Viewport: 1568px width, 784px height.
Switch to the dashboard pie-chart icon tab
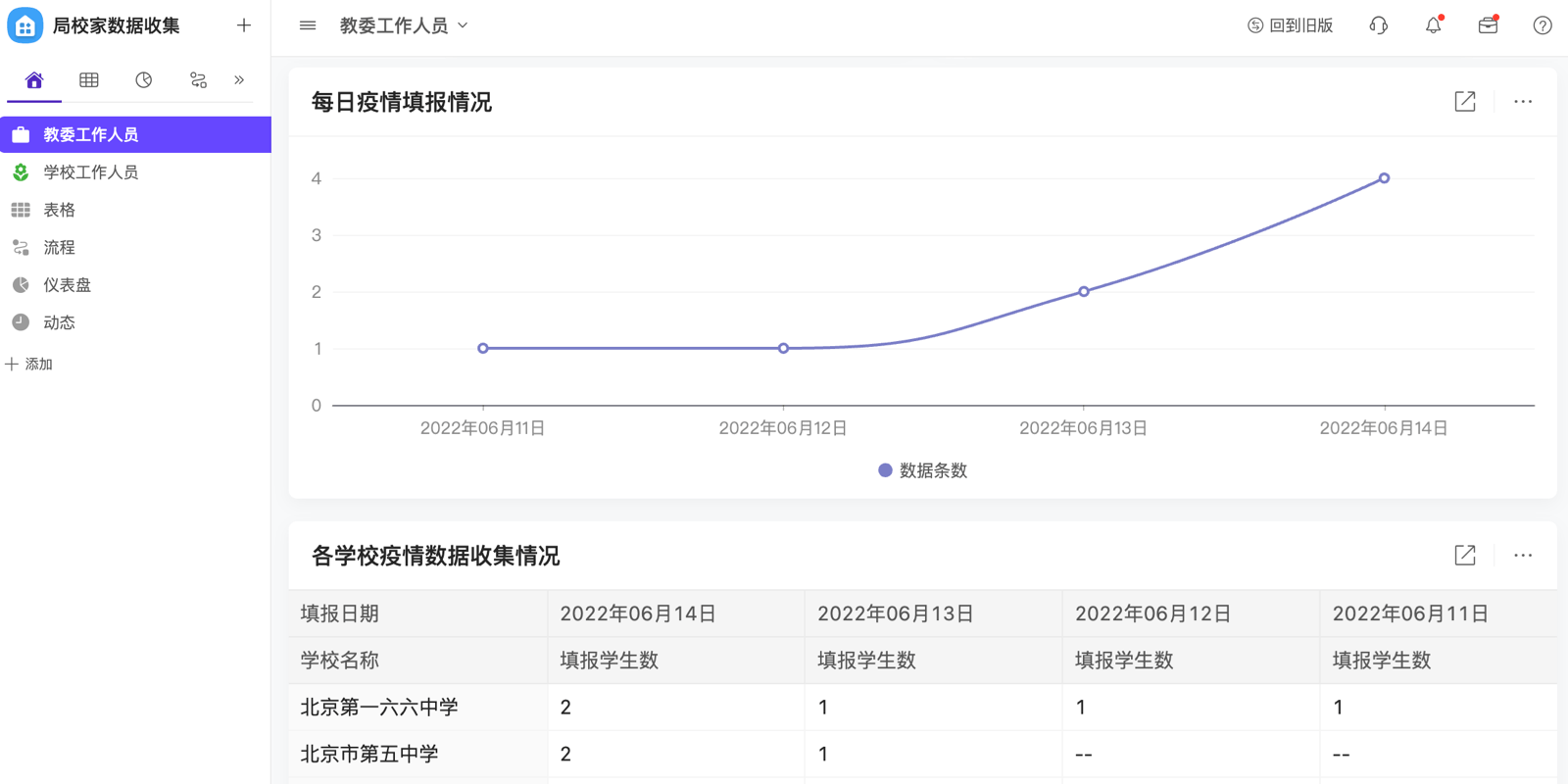point(144,80)
